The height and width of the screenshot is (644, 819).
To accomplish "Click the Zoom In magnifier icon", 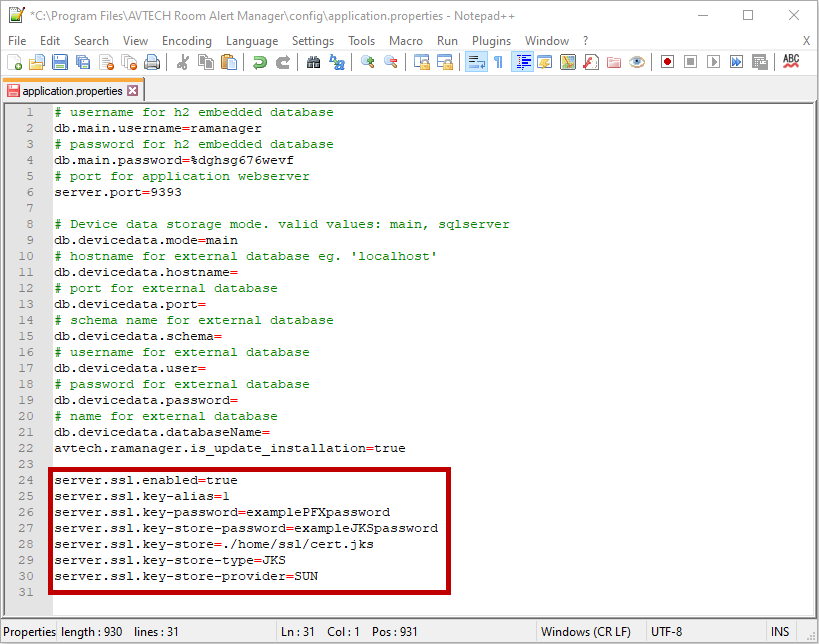I will click(x=367, y=62).
